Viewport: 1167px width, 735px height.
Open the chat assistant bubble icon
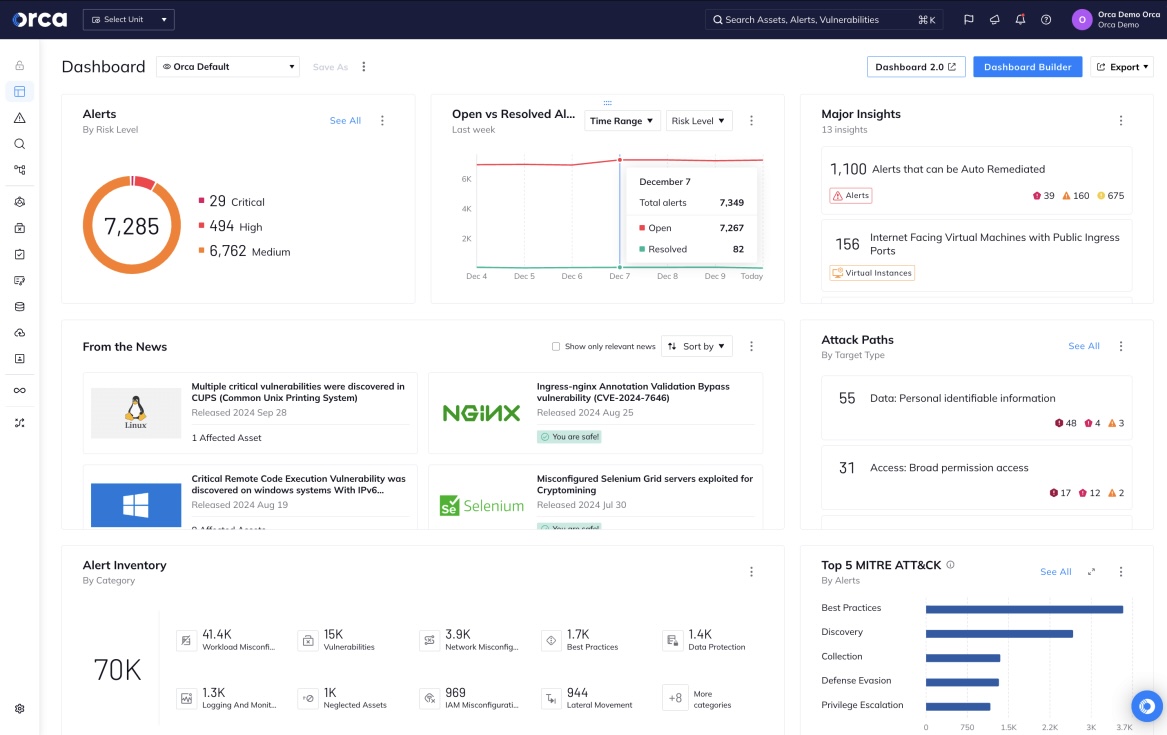pyautogui.click(x=1147, y=706)
